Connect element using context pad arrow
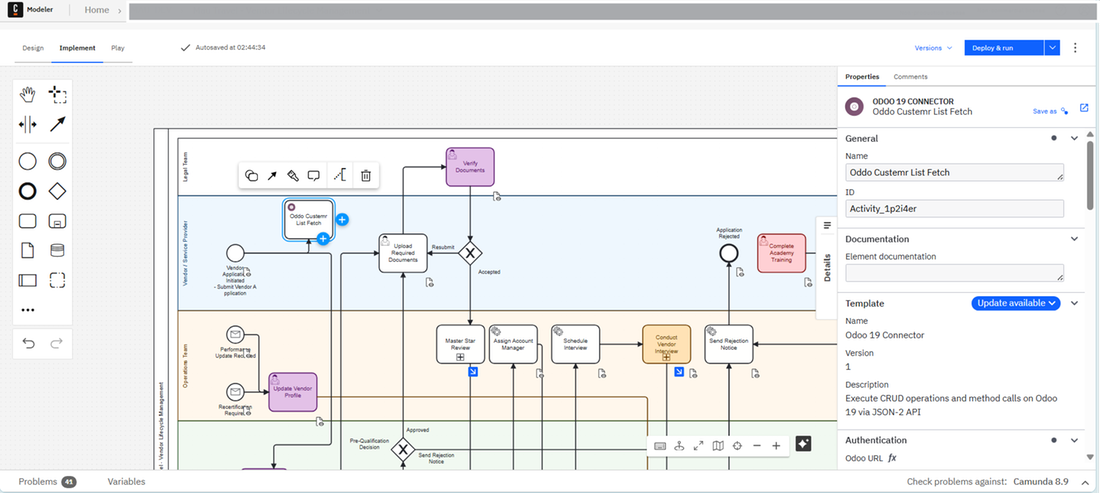Viewport: 1100px width, 493px height. tap(272, 175)
